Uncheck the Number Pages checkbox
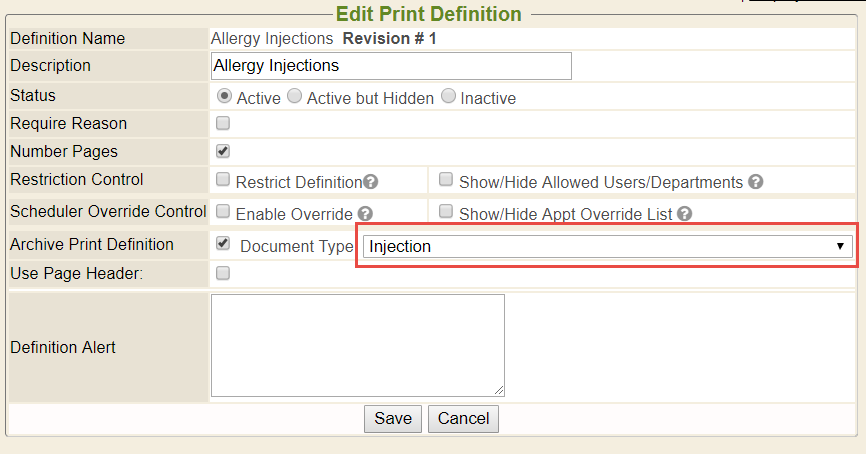The height and width of the screenshot is (454, 866). click(223, 152)
